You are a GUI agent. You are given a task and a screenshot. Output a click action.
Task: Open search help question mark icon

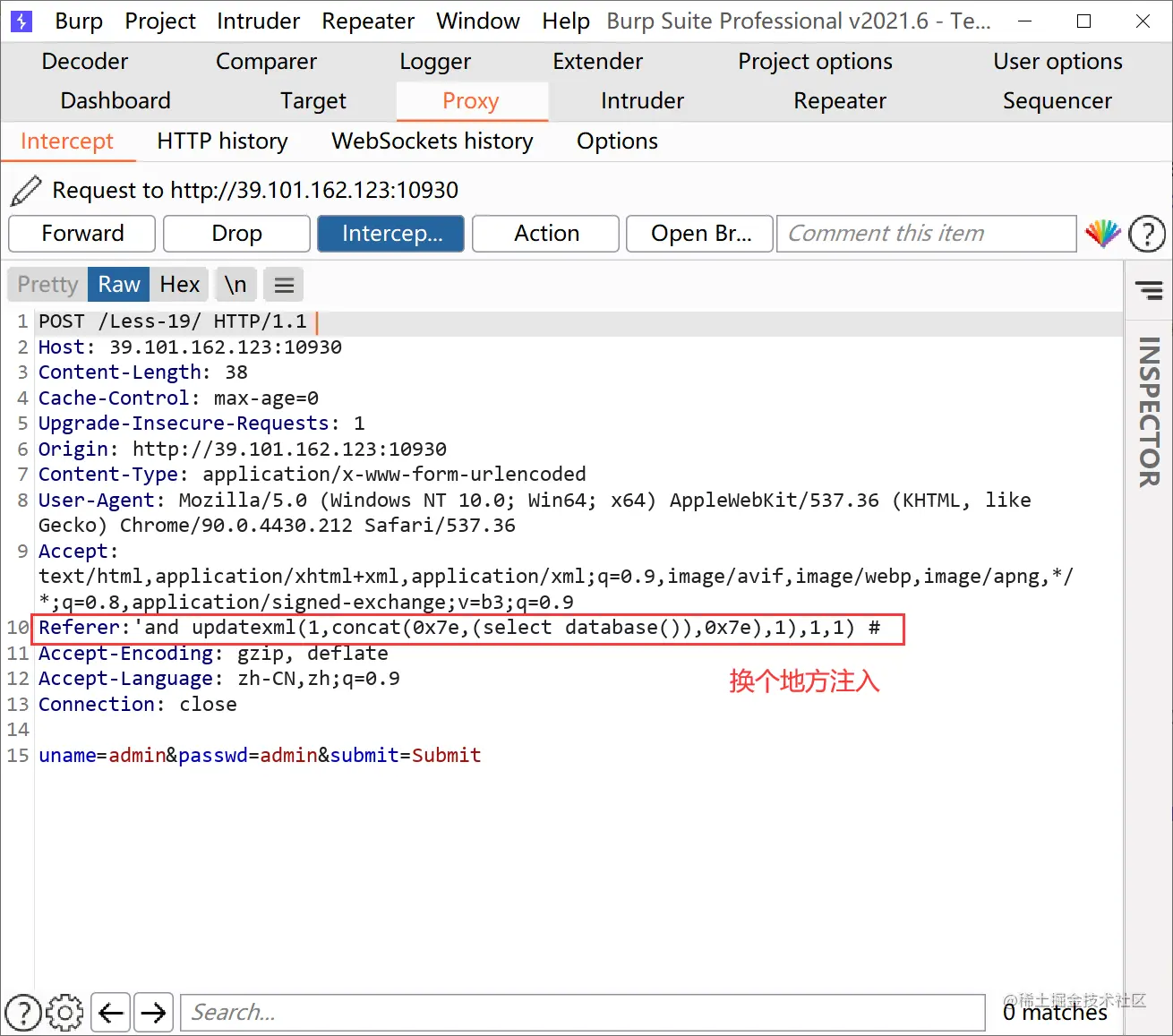click(x=23, y=1013)
